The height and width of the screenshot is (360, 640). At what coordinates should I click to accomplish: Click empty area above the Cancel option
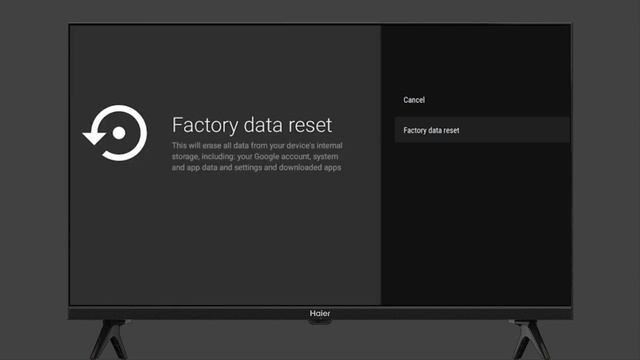point(476,57)
